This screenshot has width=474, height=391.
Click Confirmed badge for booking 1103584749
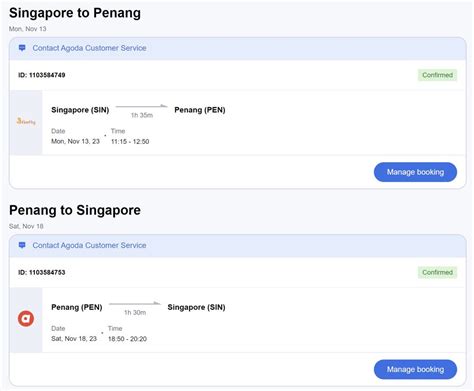coord(437,75)
